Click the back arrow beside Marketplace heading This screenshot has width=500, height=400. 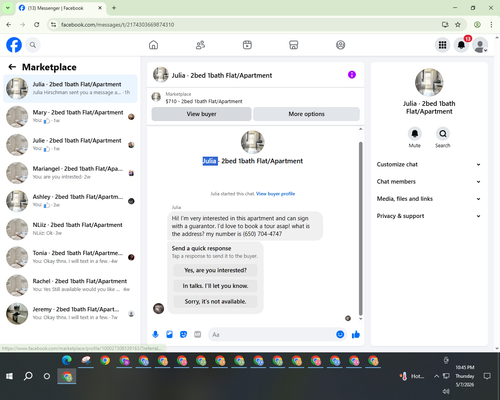[12, 67]
